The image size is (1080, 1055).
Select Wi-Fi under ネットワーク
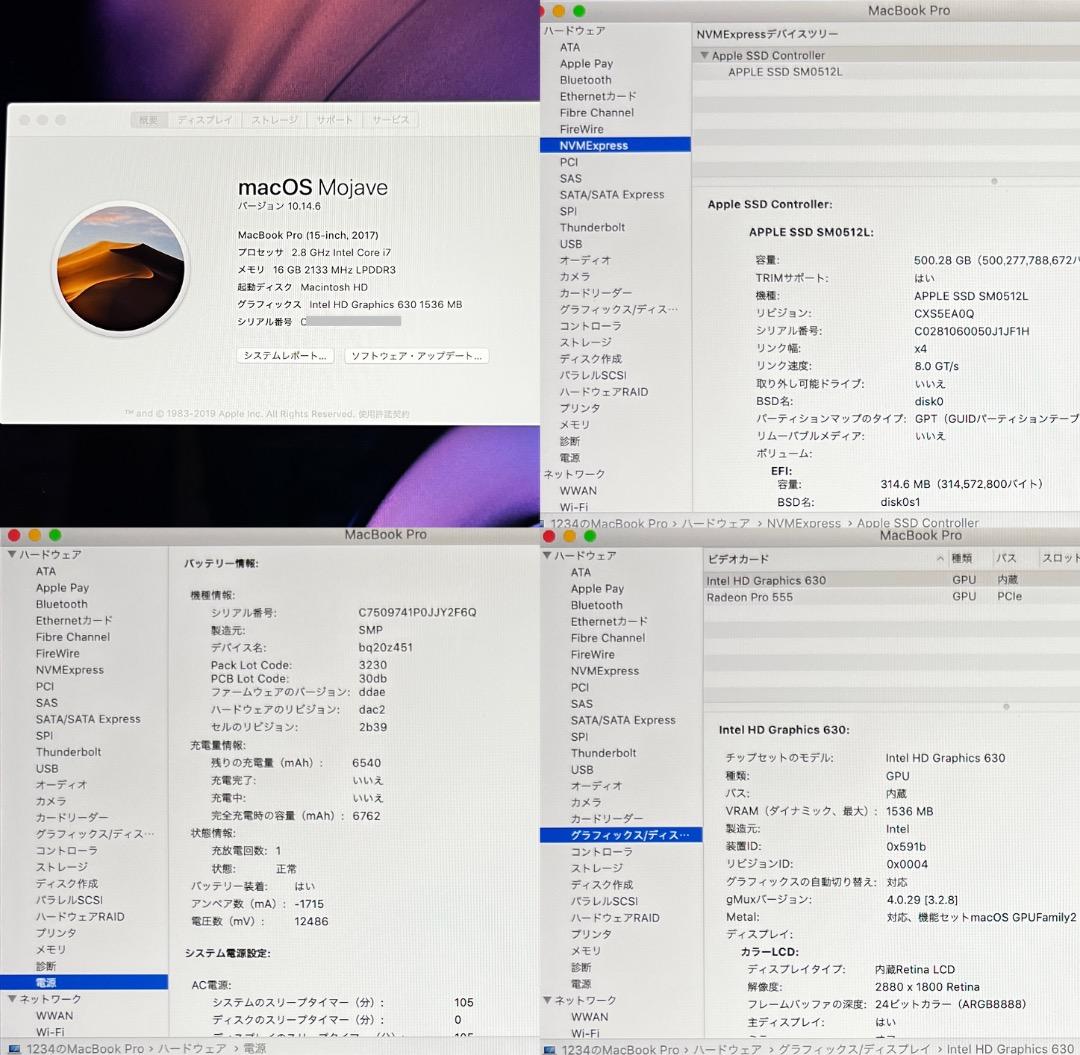[x=574, y=506]
